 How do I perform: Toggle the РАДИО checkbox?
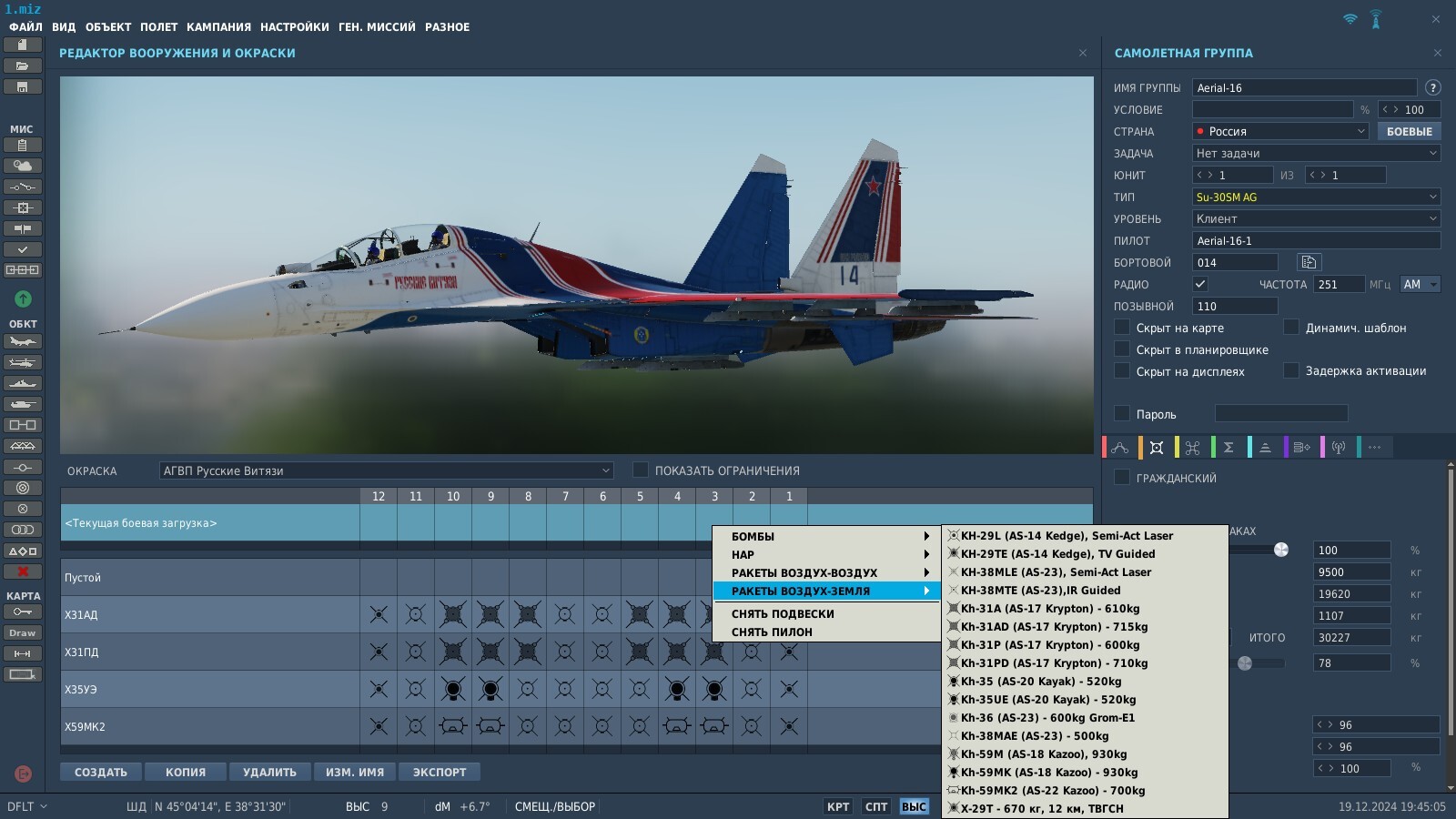click(x=1200, y=284)
